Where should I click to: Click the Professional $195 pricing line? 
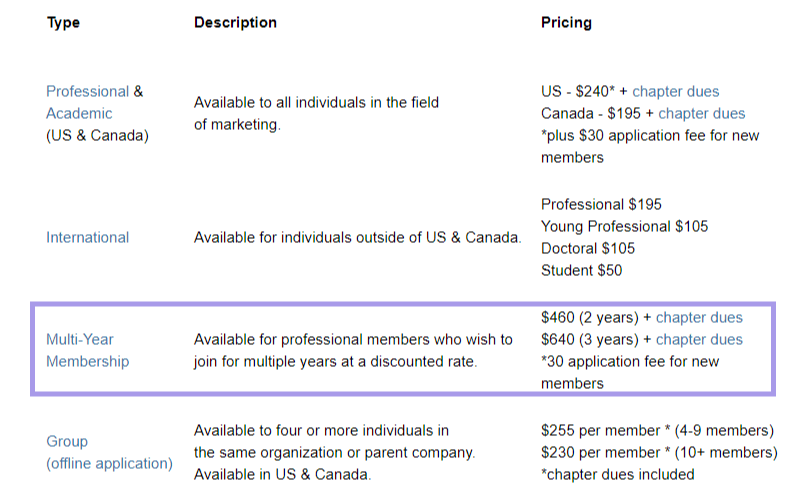click(x=601, y=204)
